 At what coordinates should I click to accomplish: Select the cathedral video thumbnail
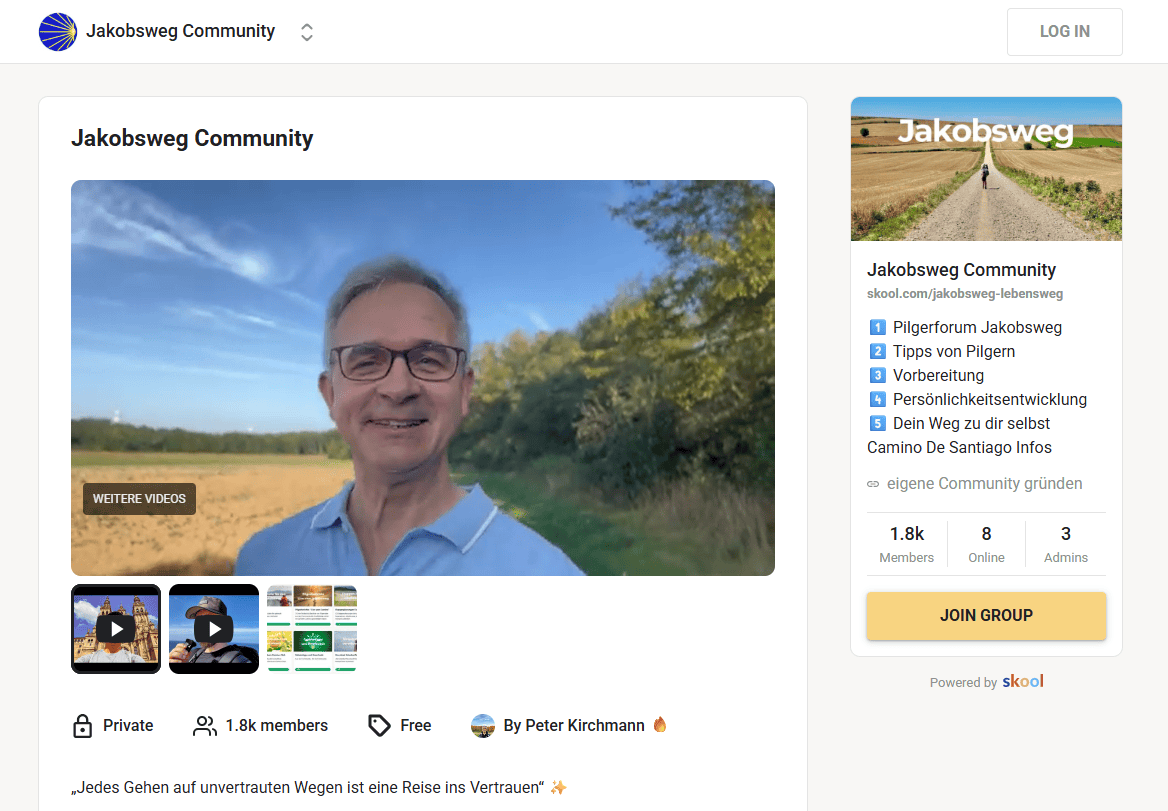tap(115, 628)
